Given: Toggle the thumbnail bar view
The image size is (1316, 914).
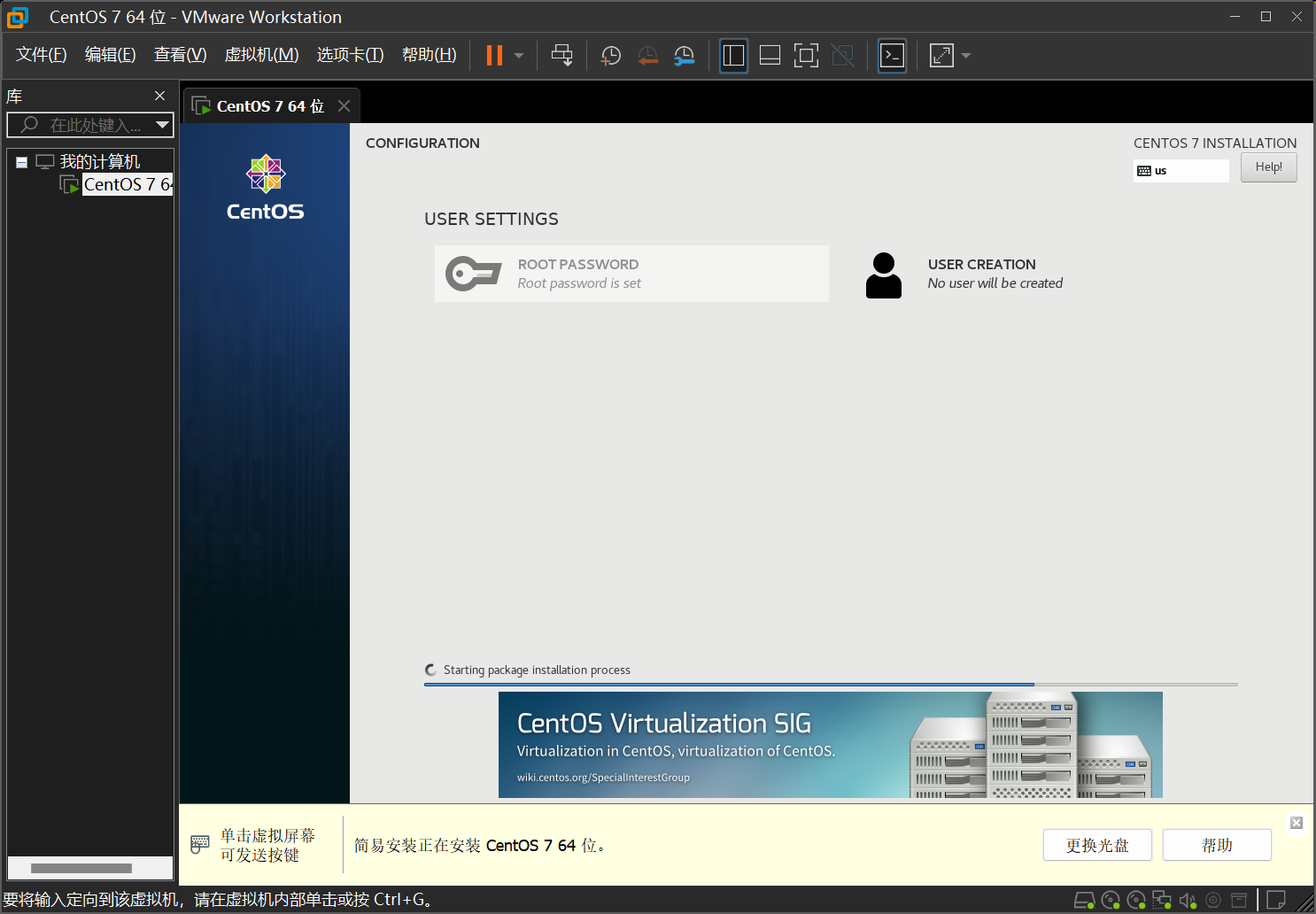Looking at the screenshot, I should (770, 56).
